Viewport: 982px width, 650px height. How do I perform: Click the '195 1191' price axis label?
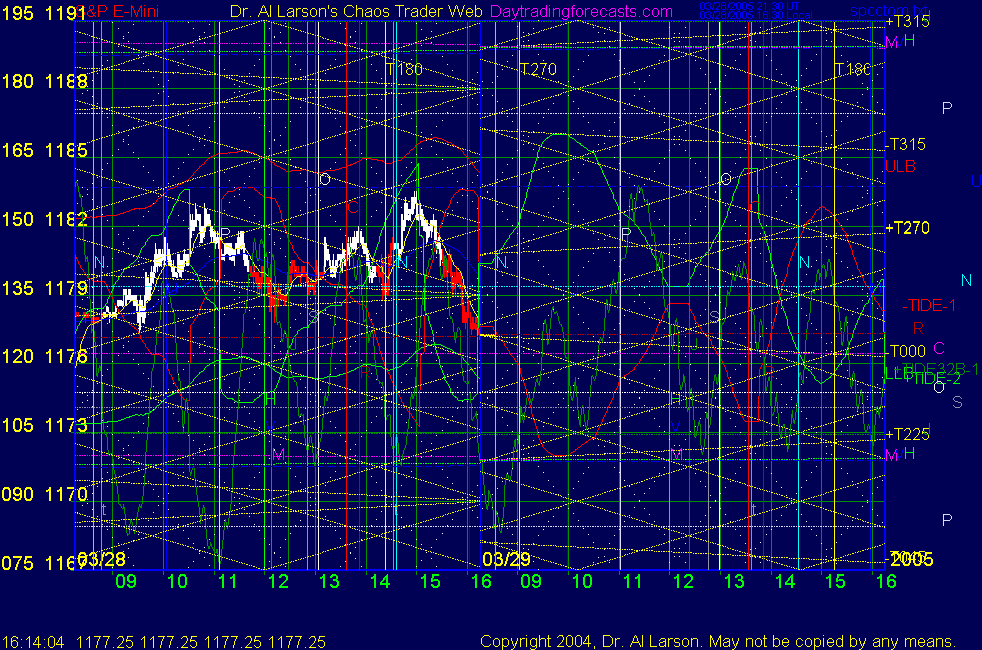point(43,13)
